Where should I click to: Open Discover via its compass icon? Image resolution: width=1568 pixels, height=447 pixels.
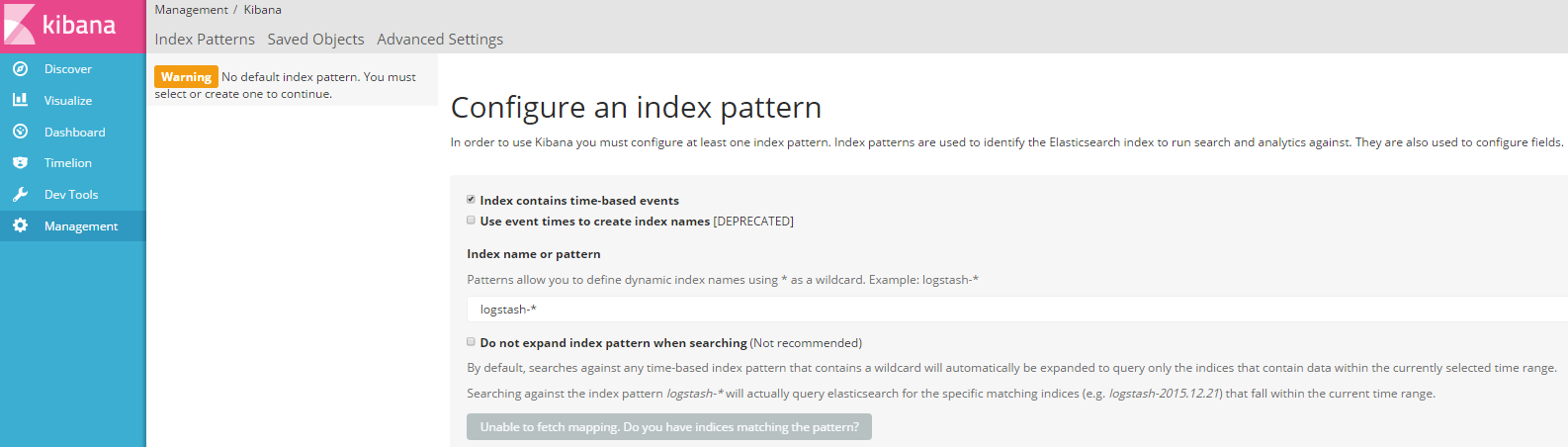pyautogui.click(x=20, y=69)
